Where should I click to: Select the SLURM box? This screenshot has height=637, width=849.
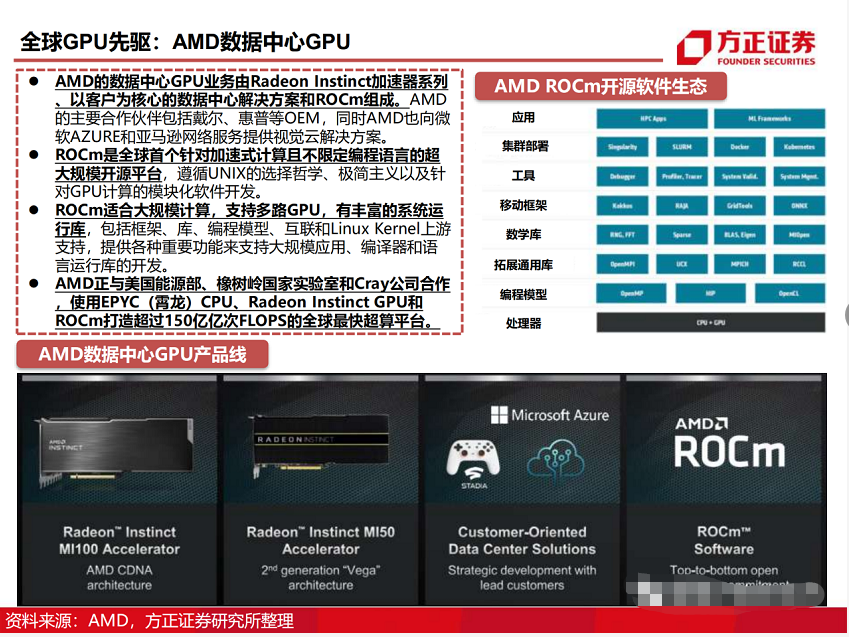(x=682, y=147)
